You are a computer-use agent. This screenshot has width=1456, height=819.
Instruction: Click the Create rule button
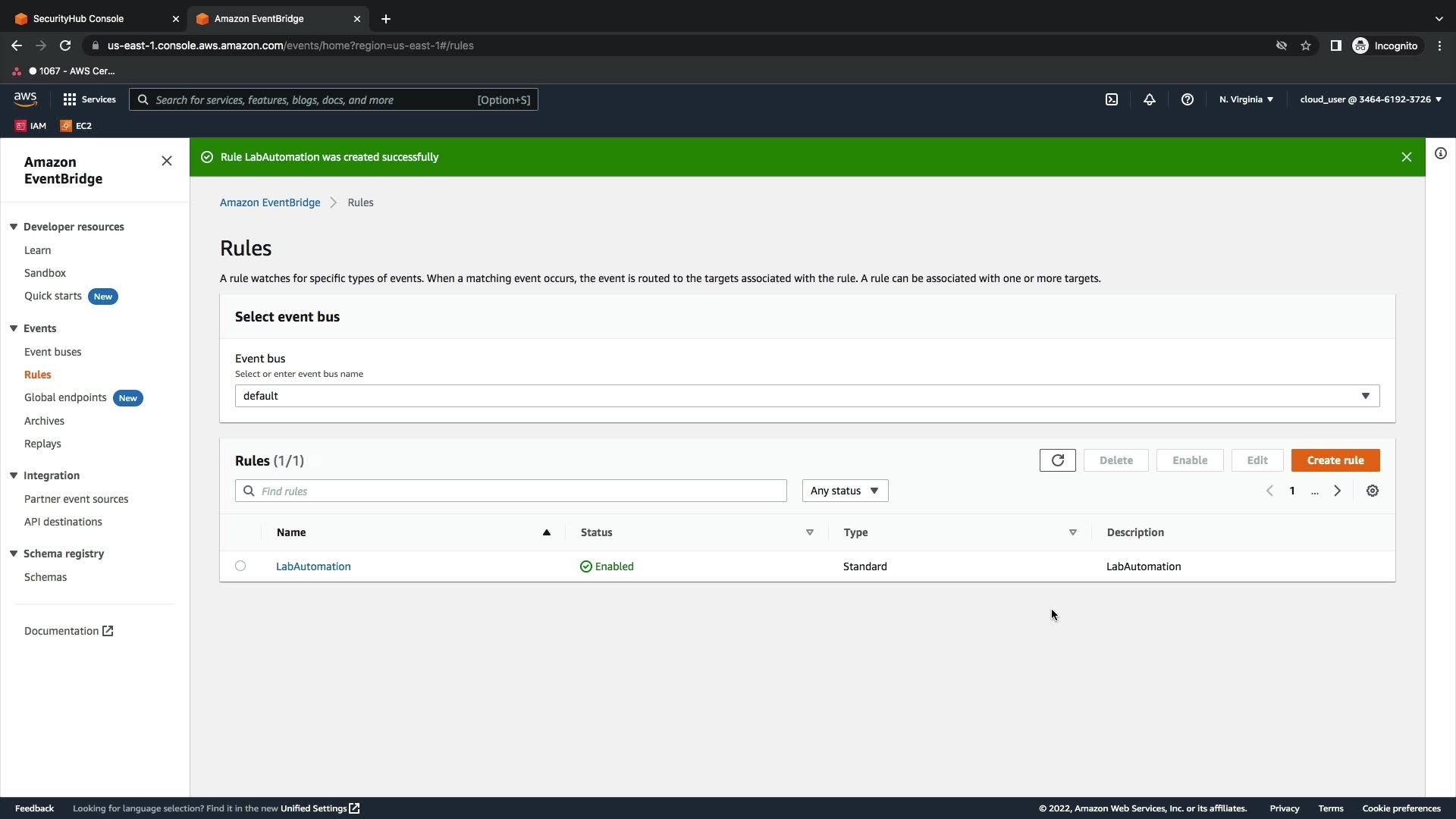click(1335, 460)
